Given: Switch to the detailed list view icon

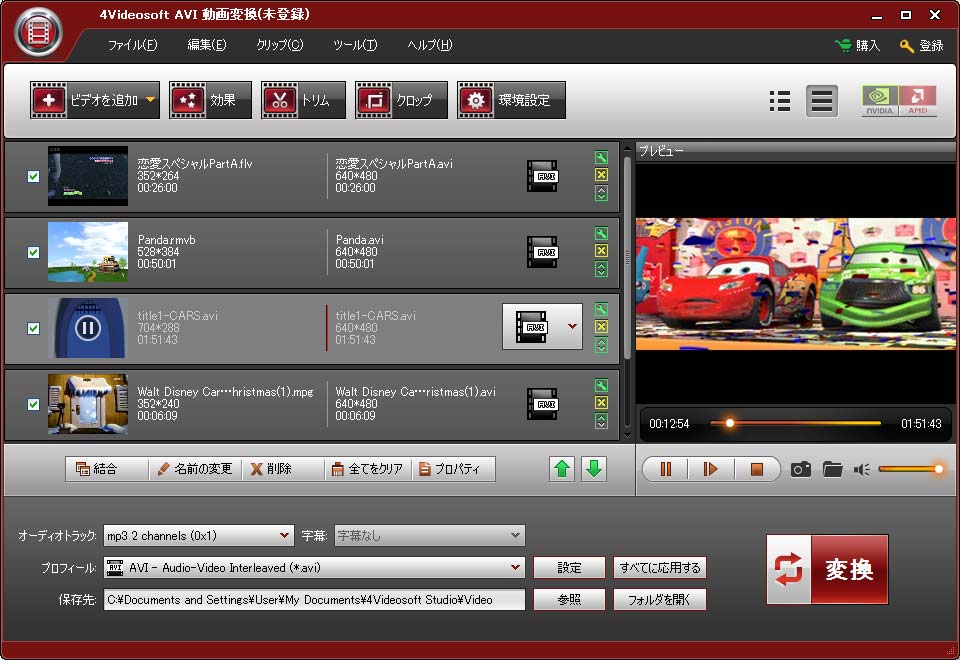Looking at the screenshot, I should pyautogui.click(x=781, y=101).
